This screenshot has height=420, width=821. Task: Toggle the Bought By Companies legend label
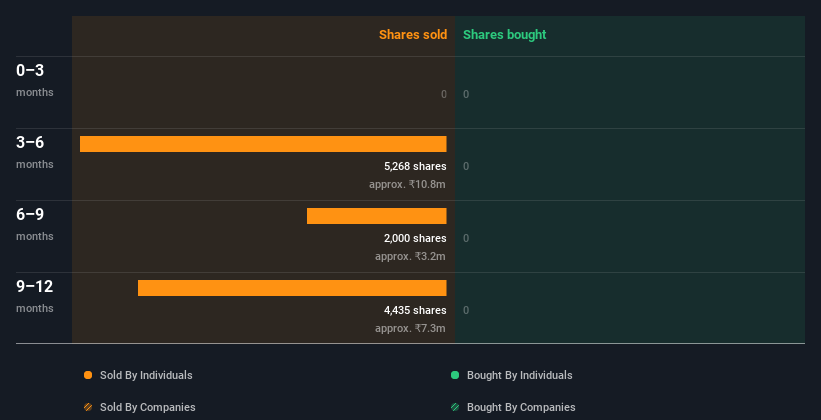click(x=521, y=407)
